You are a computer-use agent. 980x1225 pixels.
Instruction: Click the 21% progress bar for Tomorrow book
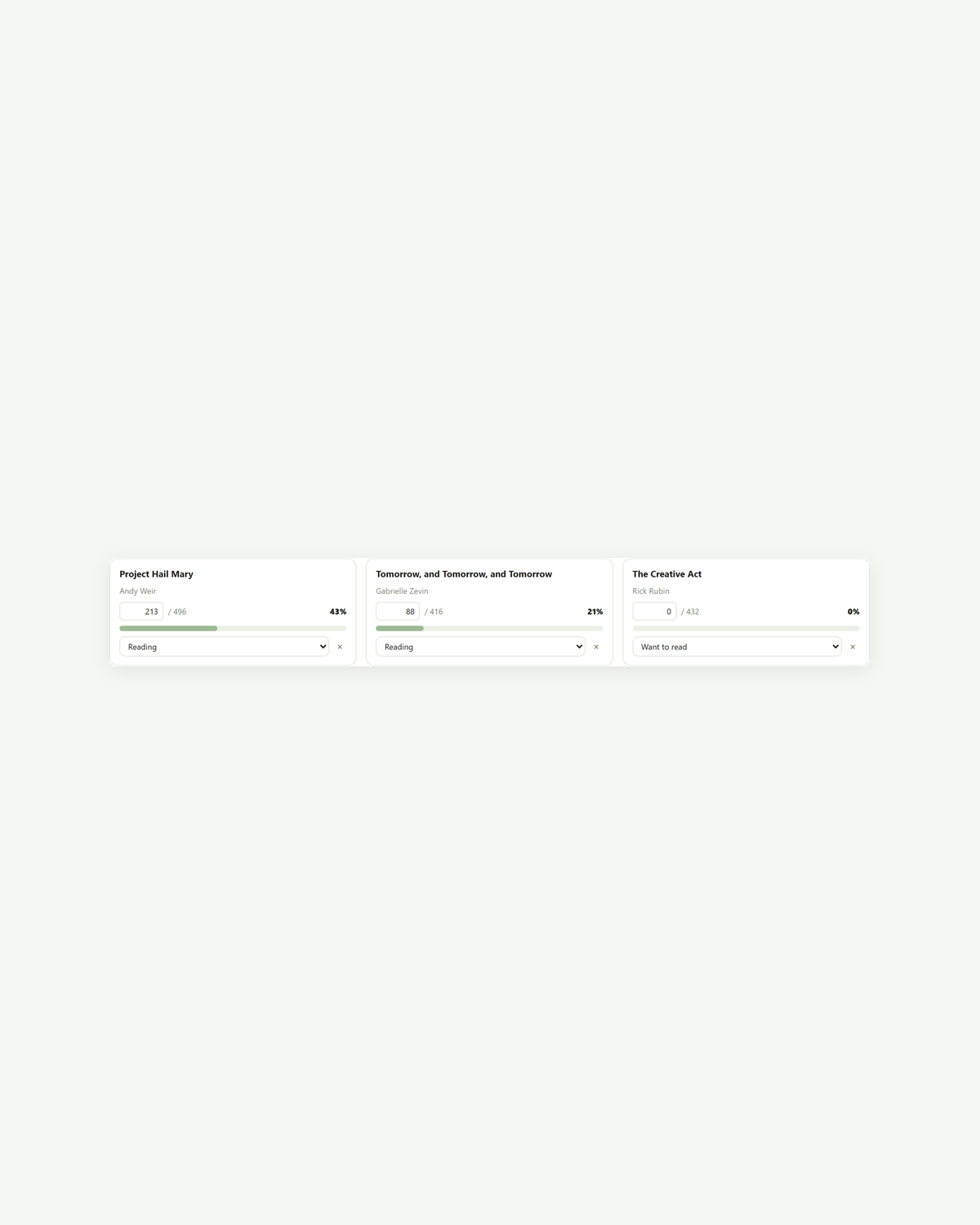point(489,629)
